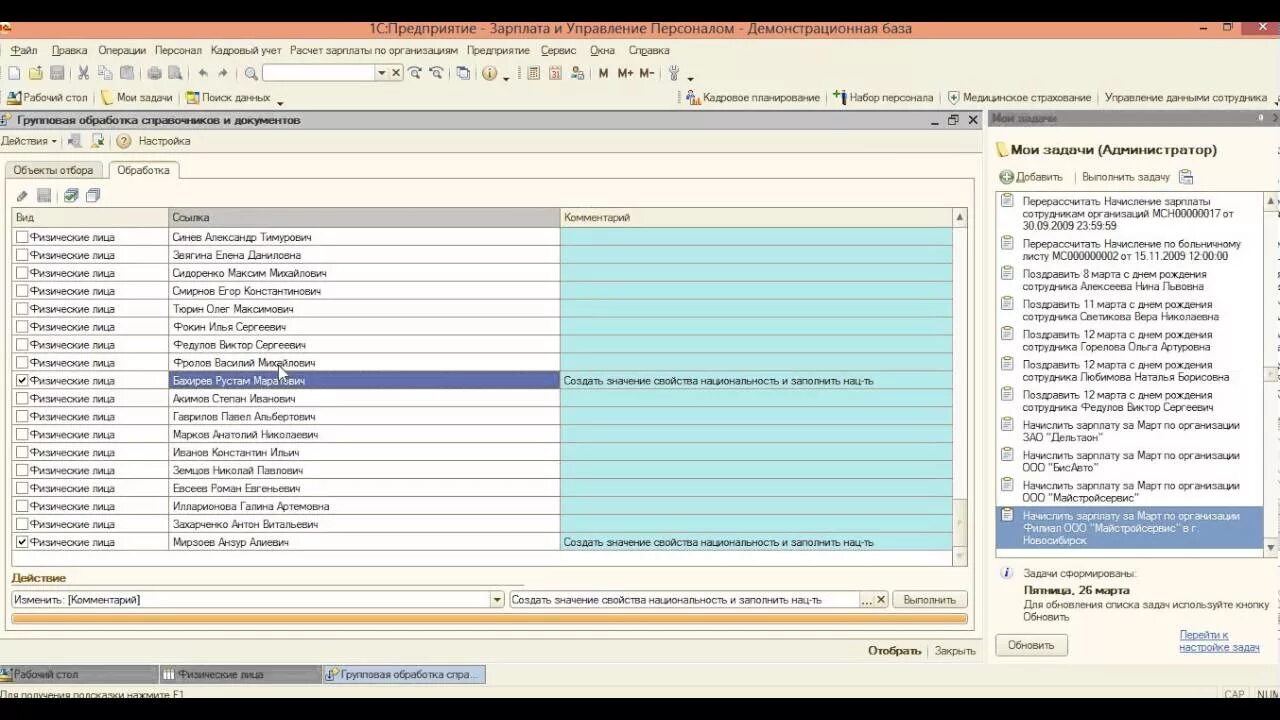Click the orange progress bar below the action field
This screenshot has width=1280, height=720.
pyautogui.click(x=490, y=619)
